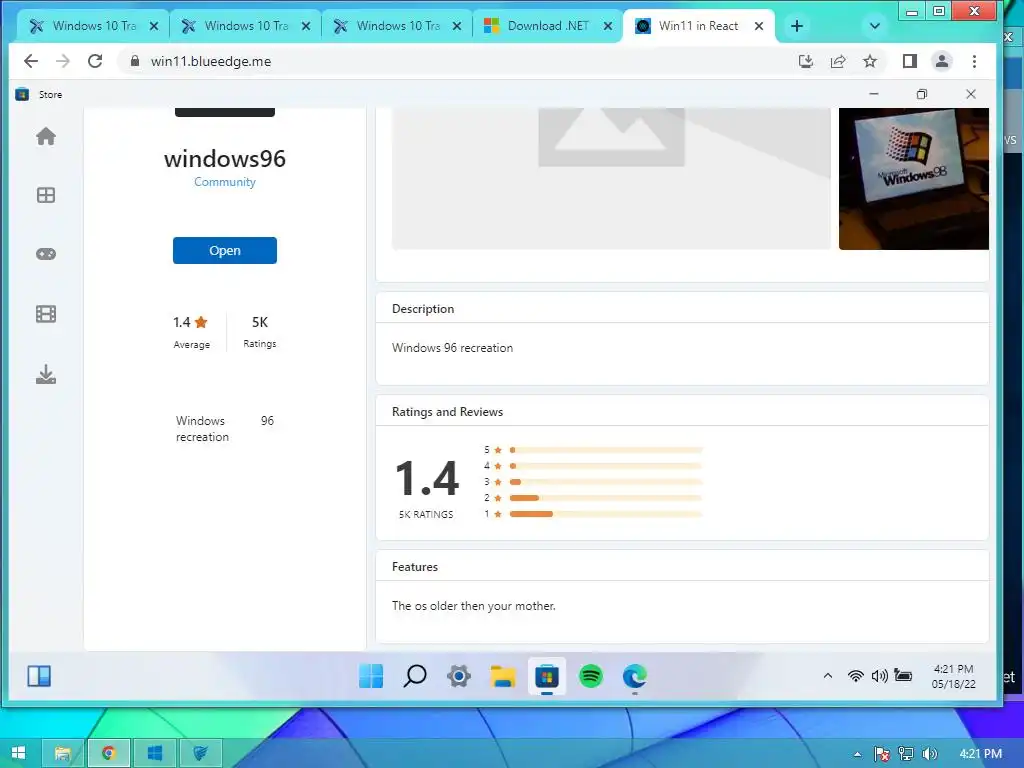Open a new Chrome tab
Viewport: 1024px width, 768px height.
pos(797,26)
